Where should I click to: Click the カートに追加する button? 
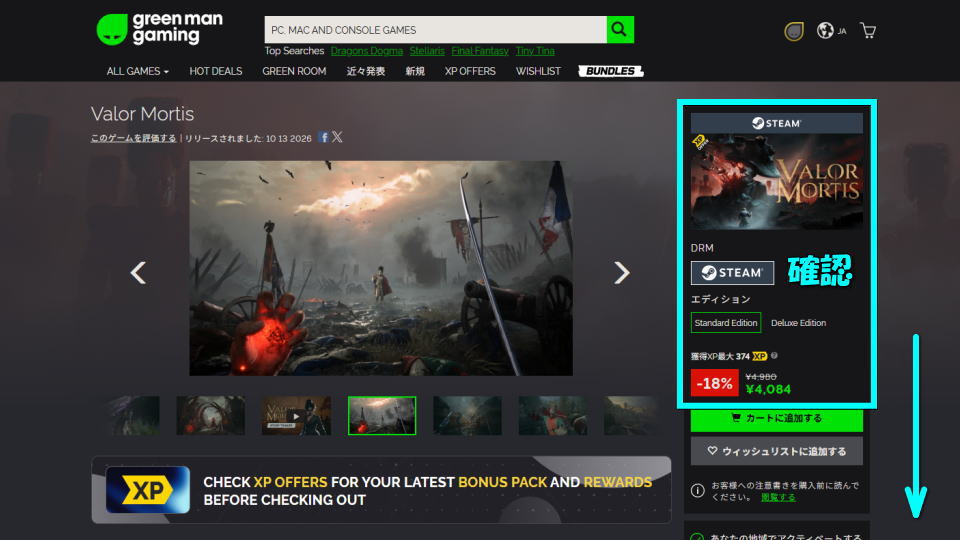point(776,419)
